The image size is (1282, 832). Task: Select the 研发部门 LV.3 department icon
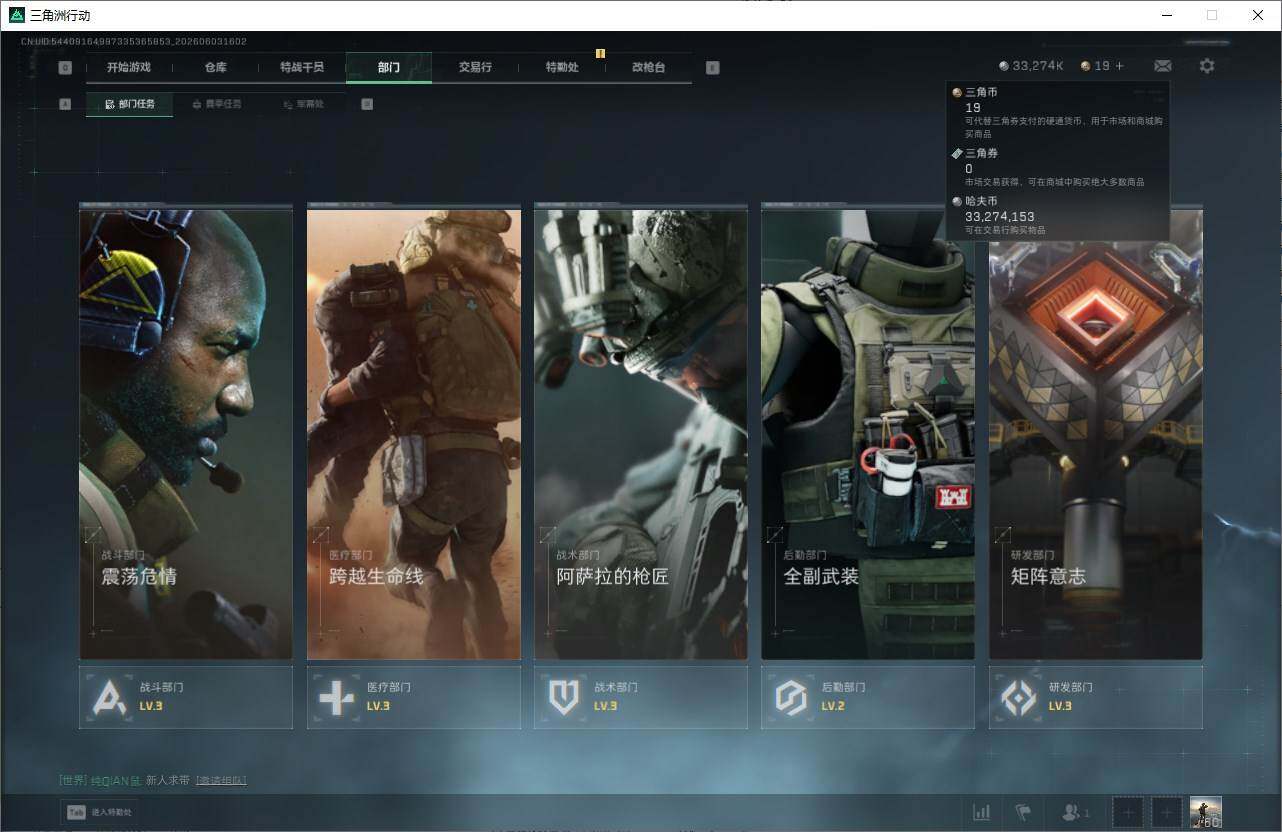(1019, 697)
